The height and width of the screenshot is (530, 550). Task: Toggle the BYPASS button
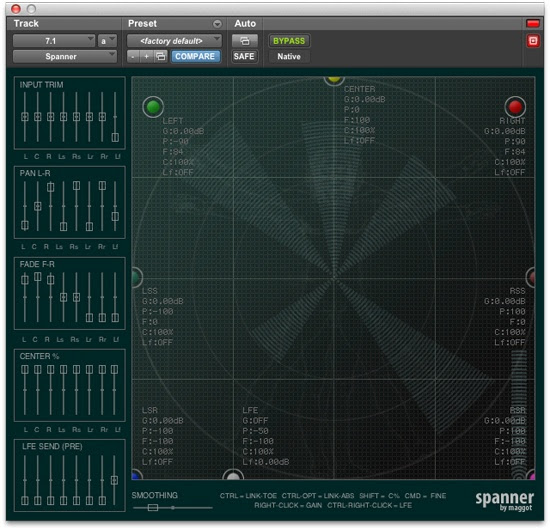[x=289, y=41]
